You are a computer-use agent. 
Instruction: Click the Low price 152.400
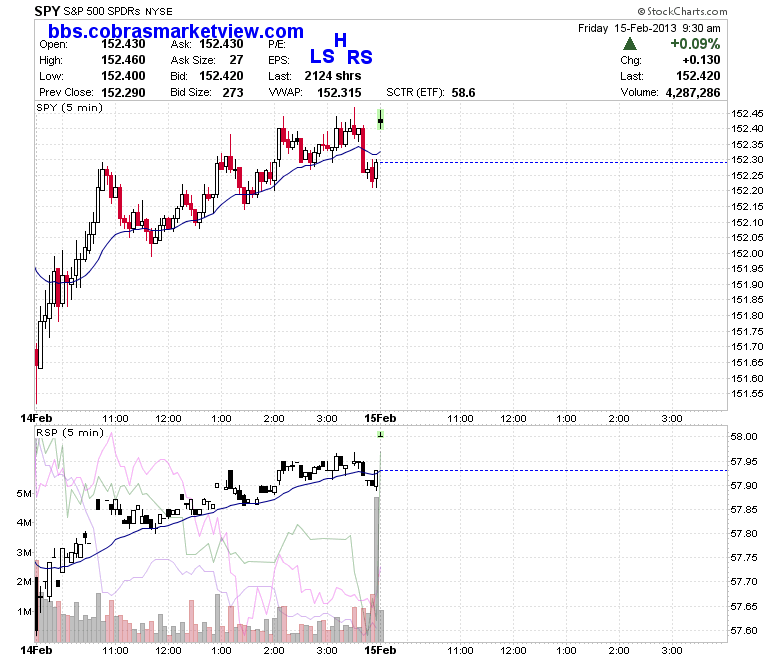pos(123,76)
